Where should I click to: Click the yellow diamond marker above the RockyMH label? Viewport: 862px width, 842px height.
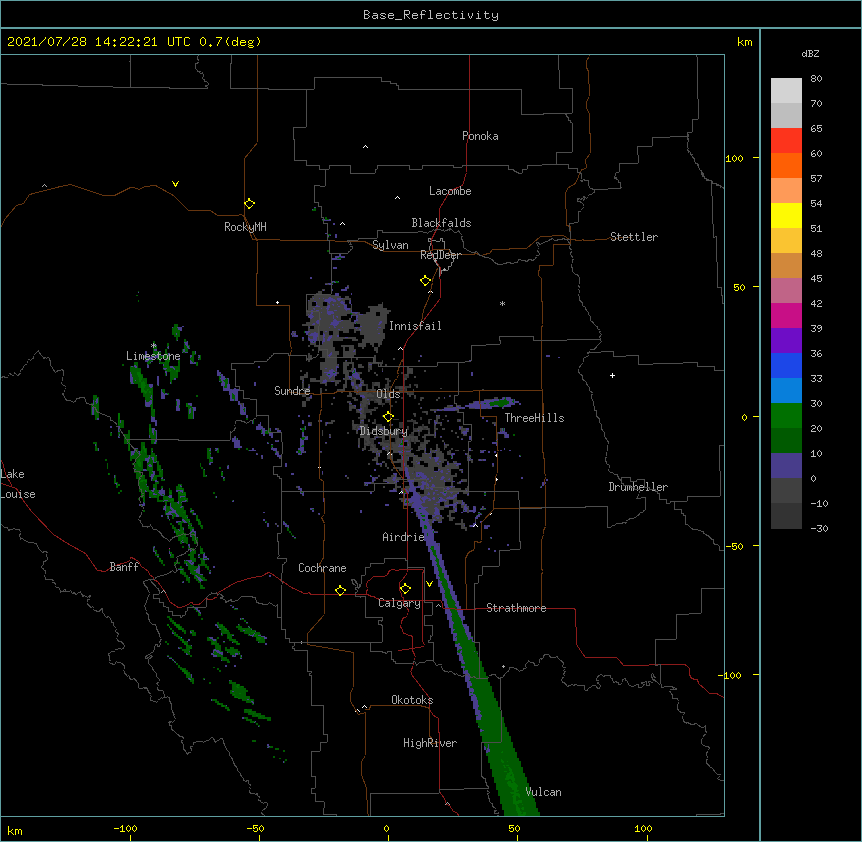(x=249, y=204)
